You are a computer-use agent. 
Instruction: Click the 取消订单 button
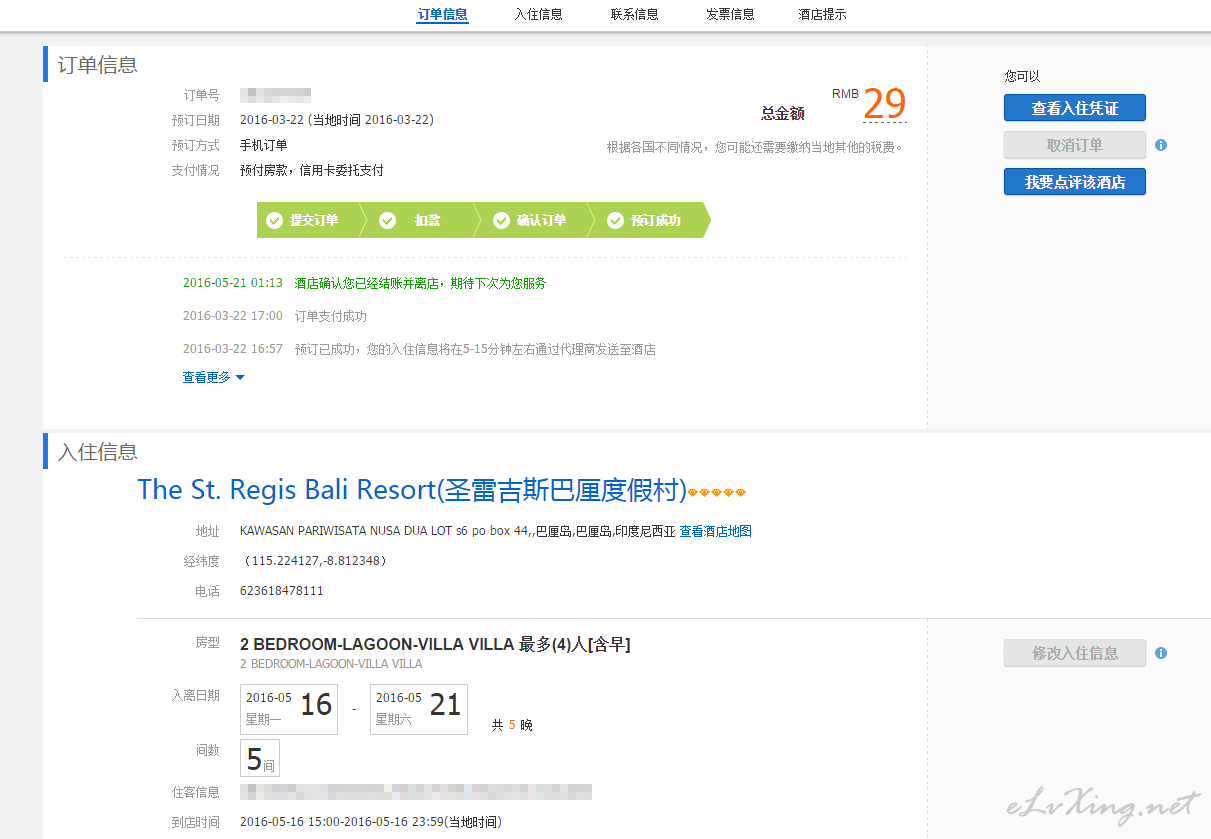point(1074,145)
